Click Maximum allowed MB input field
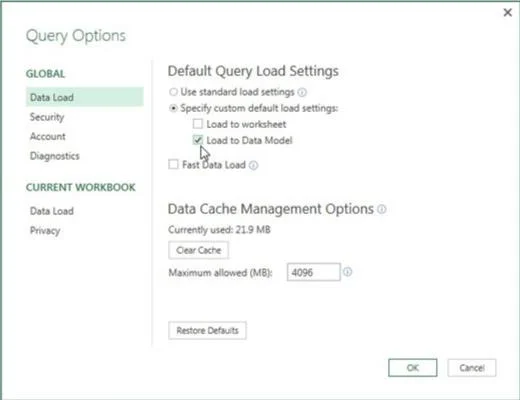Screen dimensions: 520x400 (x=313, y=272)
